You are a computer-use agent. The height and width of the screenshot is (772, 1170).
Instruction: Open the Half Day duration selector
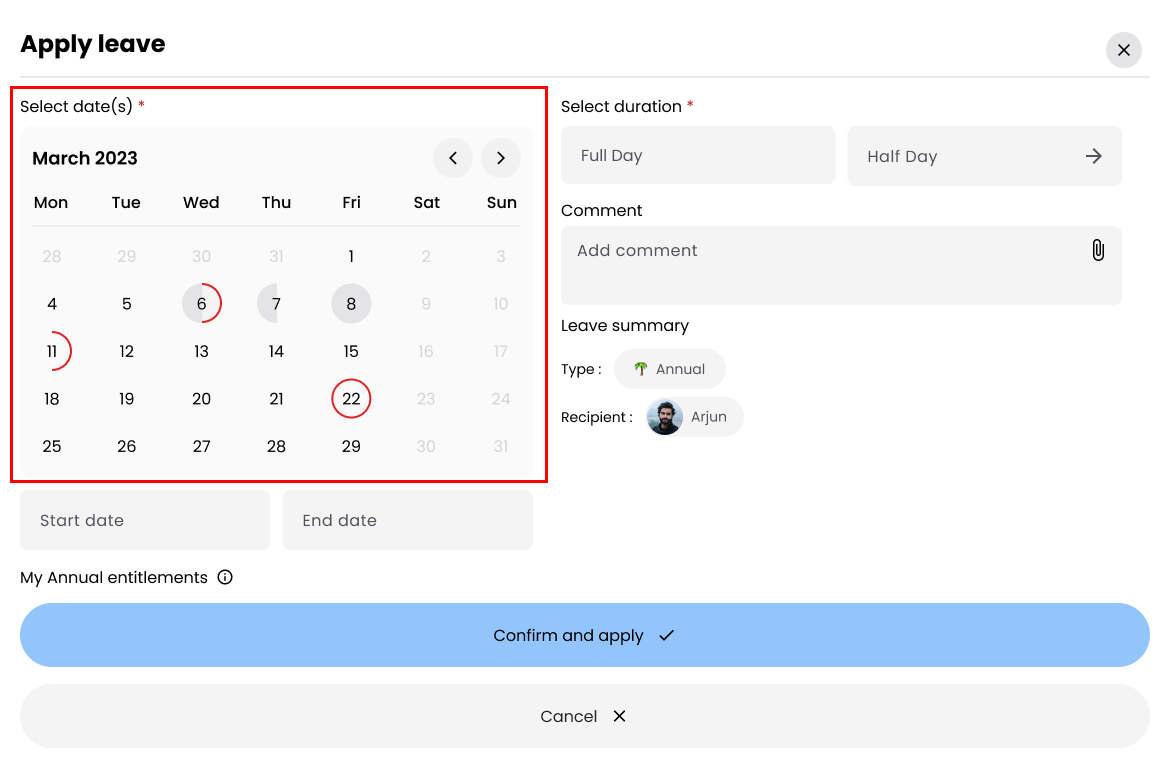coord(984,155)
